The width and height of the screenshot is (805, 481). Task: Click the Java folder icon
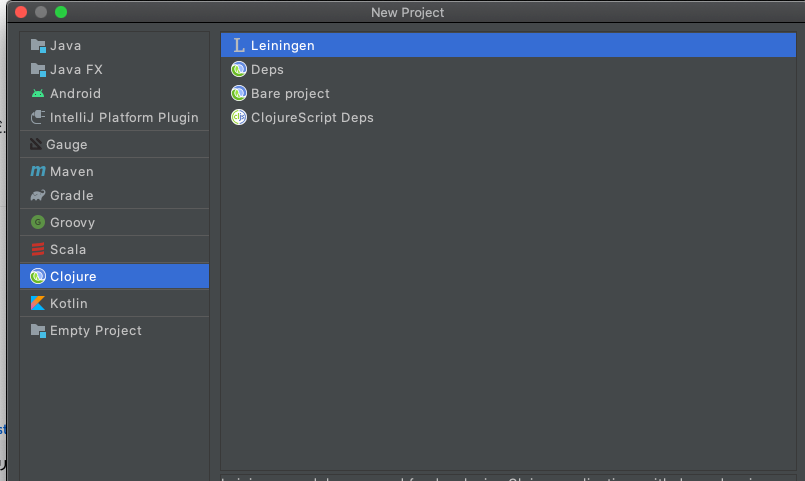click(x=38, y=45)
